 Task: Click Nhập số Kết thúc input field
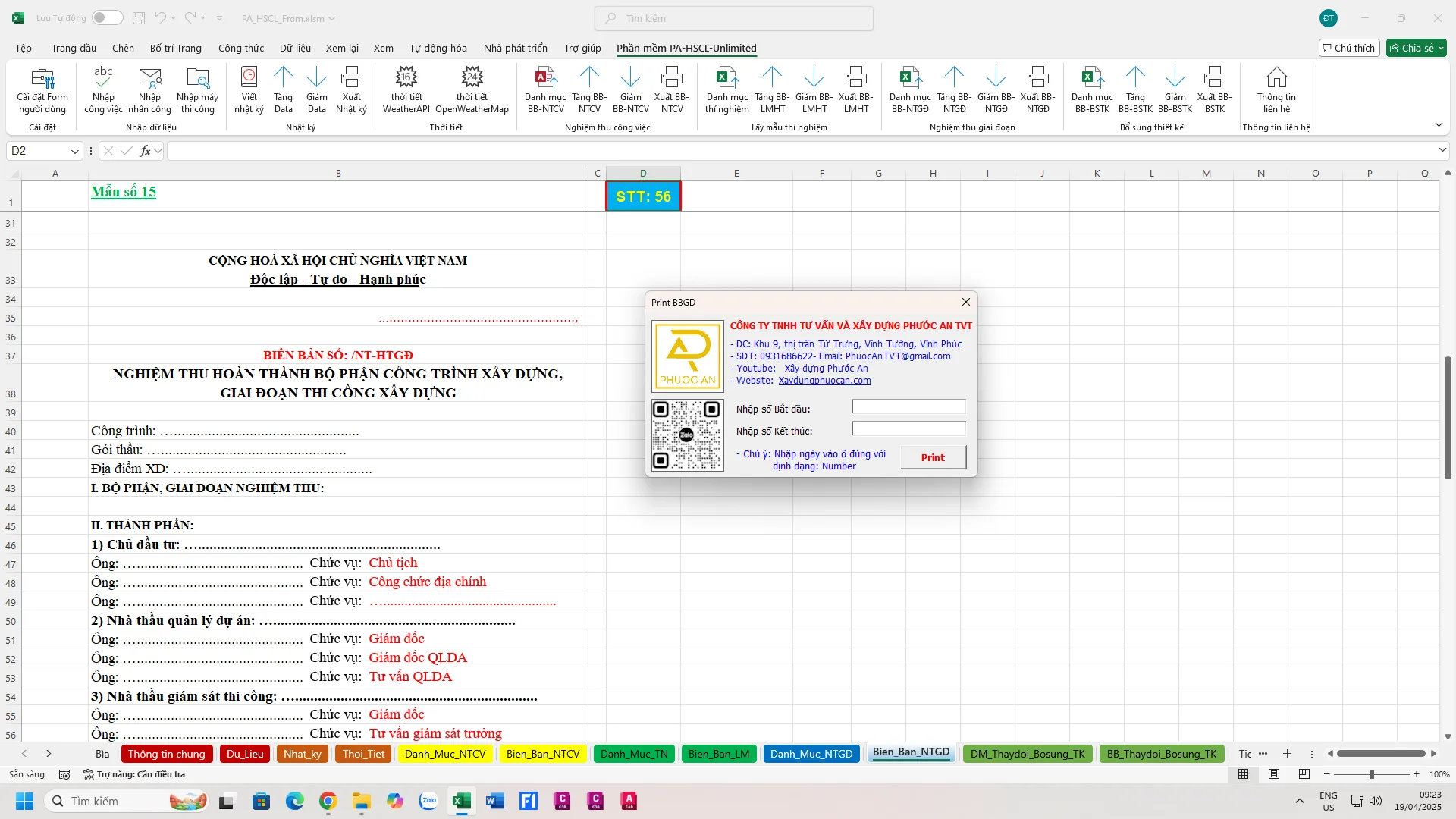pyautogui.click(x=908, y=430)
